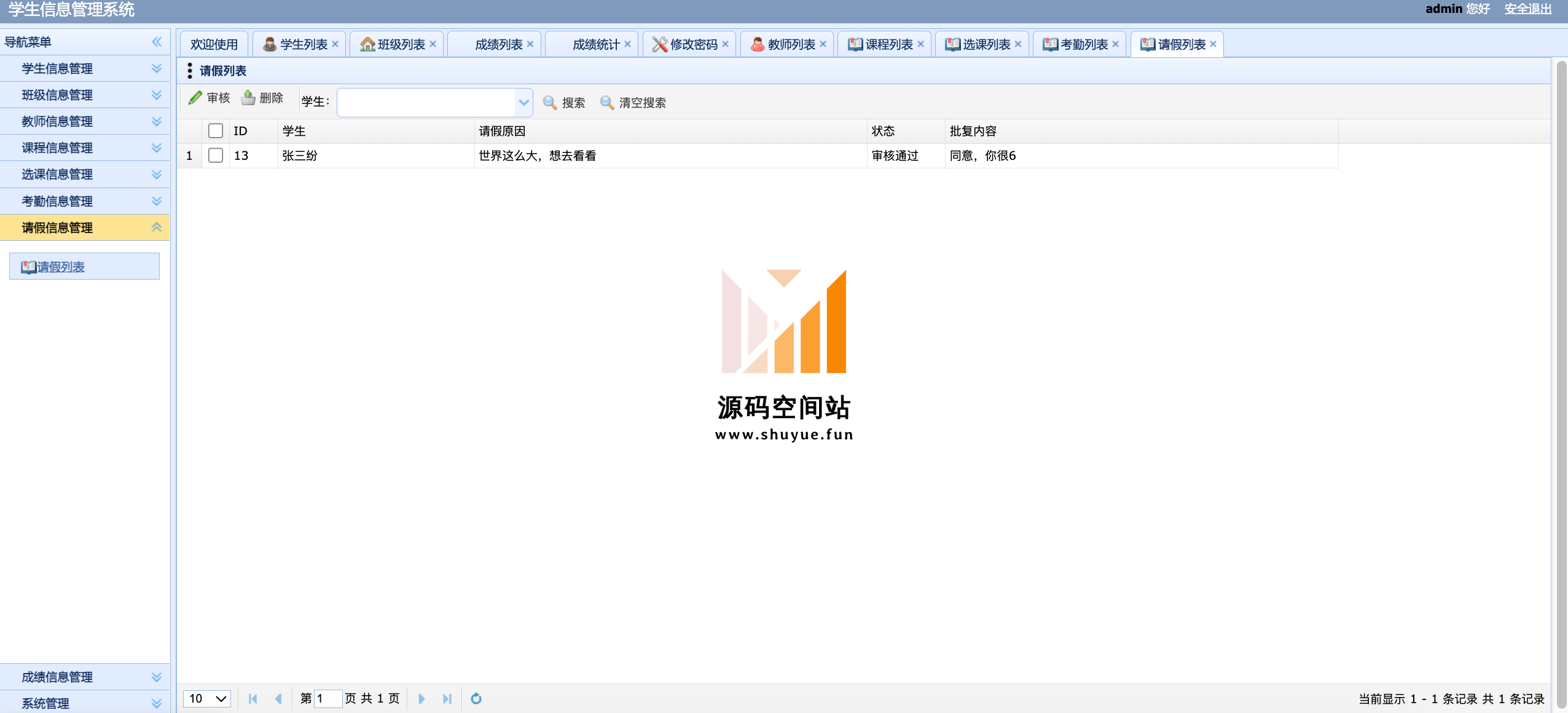Go to previous page arrow

point(278,699)
